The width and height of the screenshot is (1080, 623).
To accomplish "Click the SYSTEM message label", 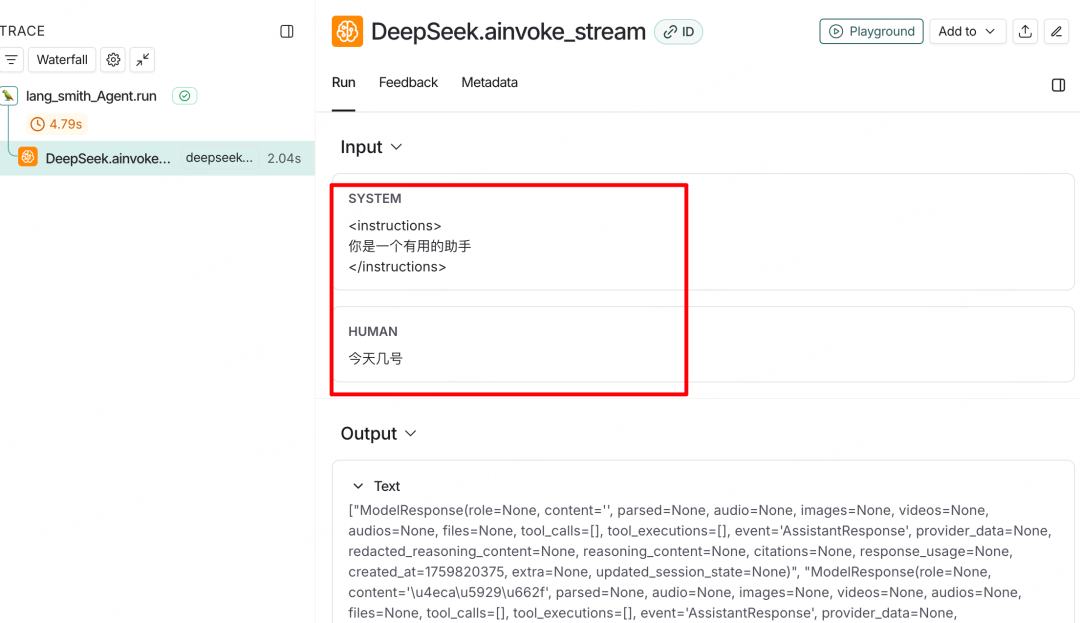I will click(375, 198).
